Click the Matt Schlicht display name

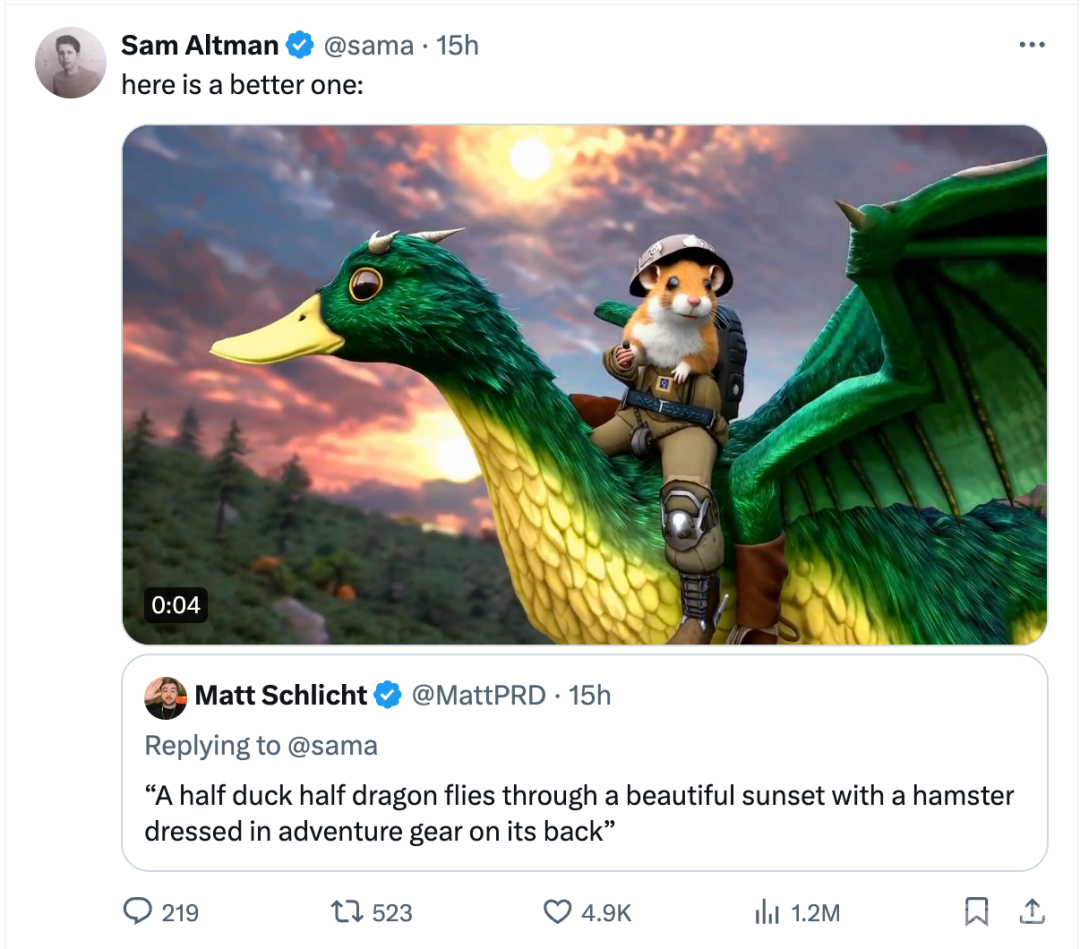coord(281,695)
